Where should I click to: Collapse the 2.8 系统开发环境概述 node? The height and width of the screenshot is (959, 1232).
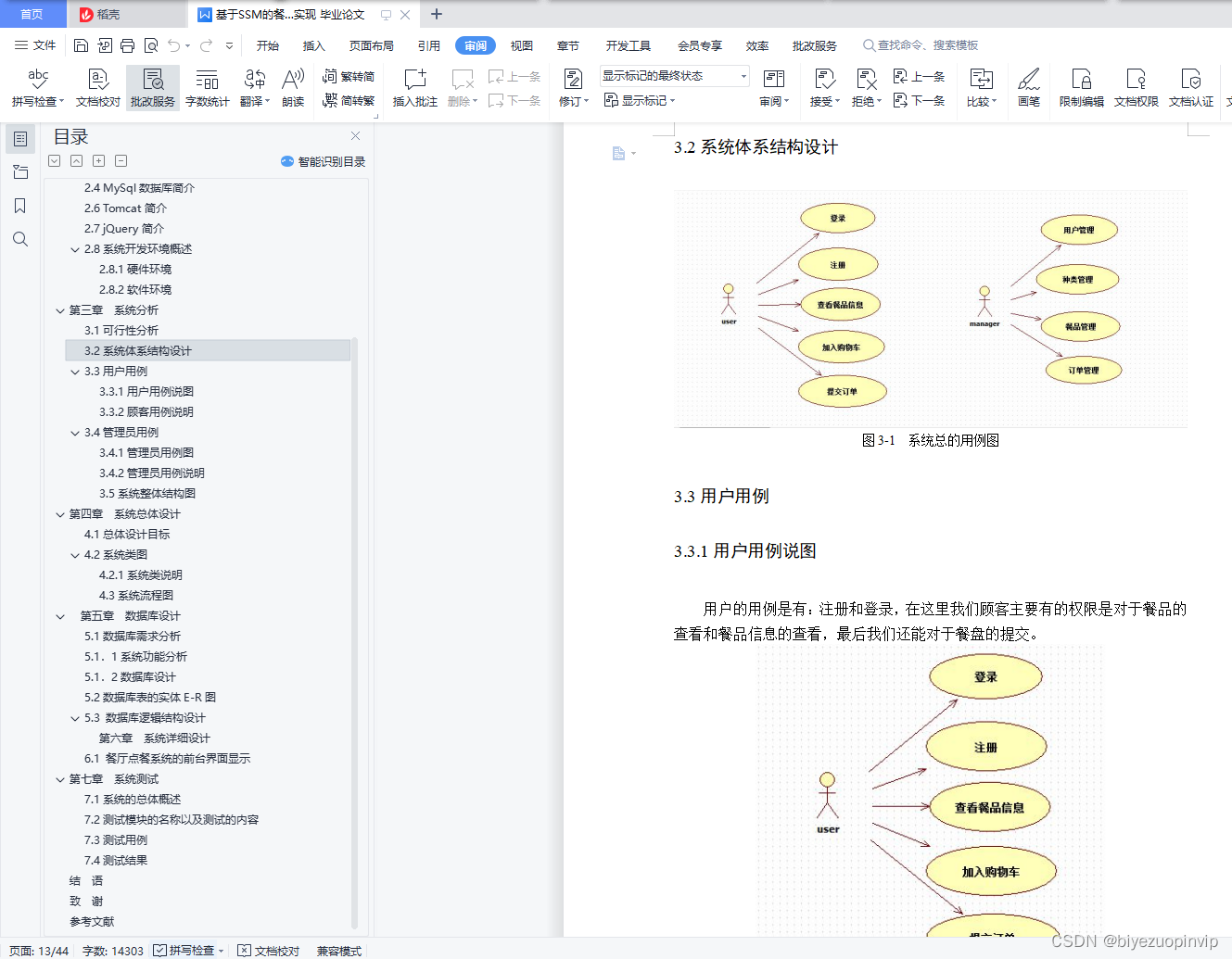point(75,249)
